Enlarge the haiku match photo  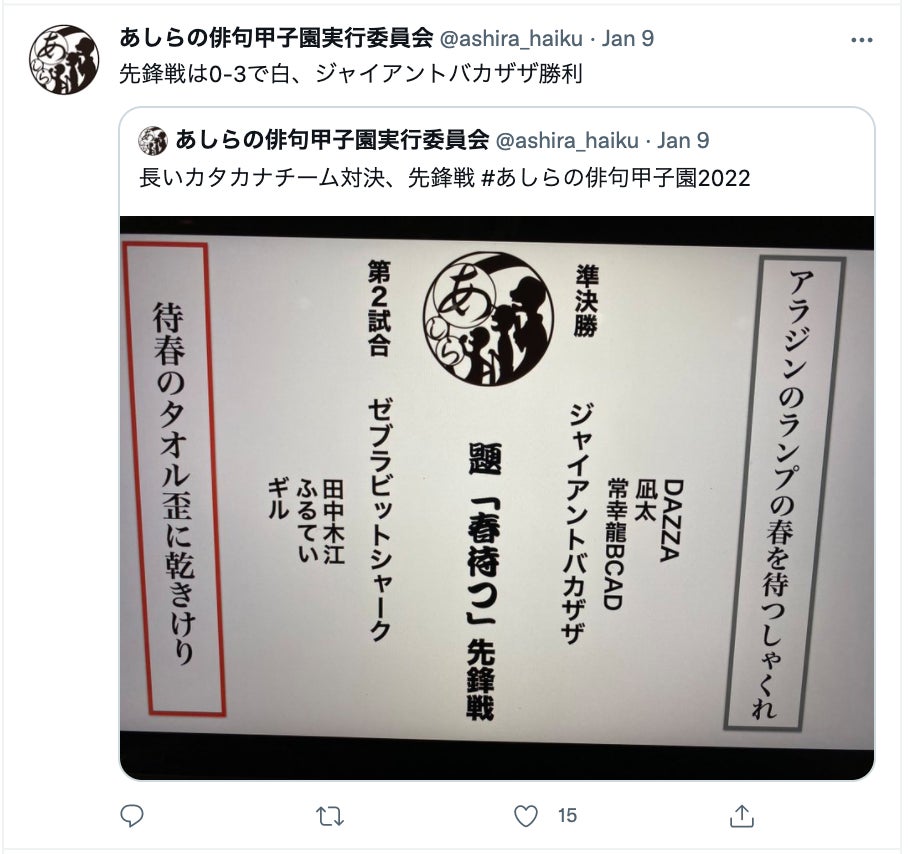pos(497,498)
